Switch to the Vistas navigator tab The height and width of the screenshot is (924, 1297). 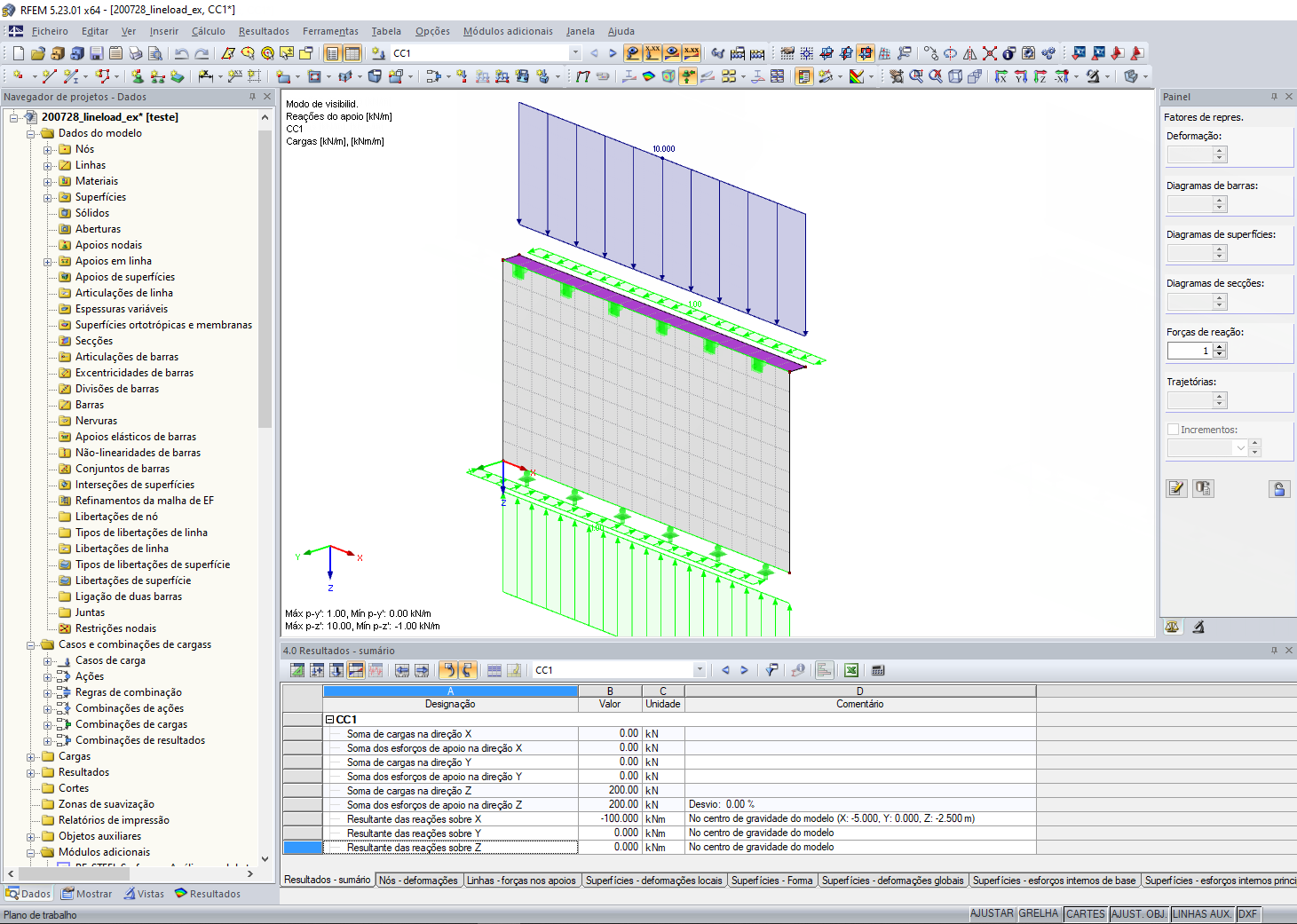coord(145,894)
